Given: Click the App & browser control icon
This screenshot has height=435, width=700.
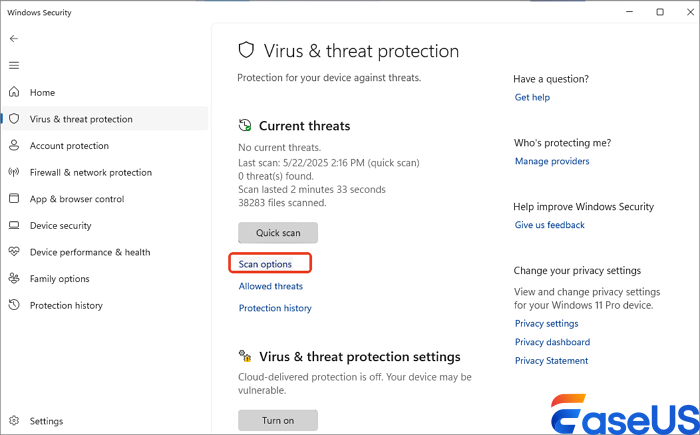Looking at the screenshot, I should [x=14, y=199].
